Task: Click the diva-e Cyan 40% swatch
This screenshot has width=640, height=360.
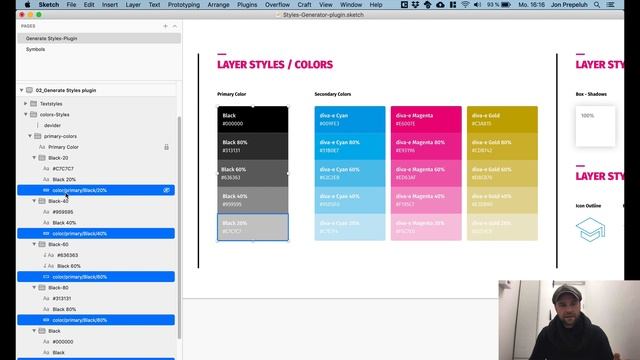Action: click(x=350, y=200)
